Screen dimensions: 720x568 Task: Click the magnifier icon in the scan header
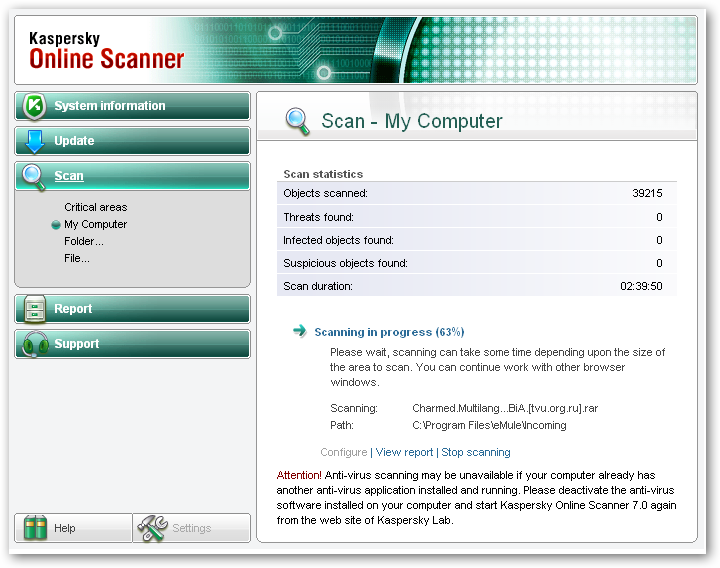(x=298, y=121)
